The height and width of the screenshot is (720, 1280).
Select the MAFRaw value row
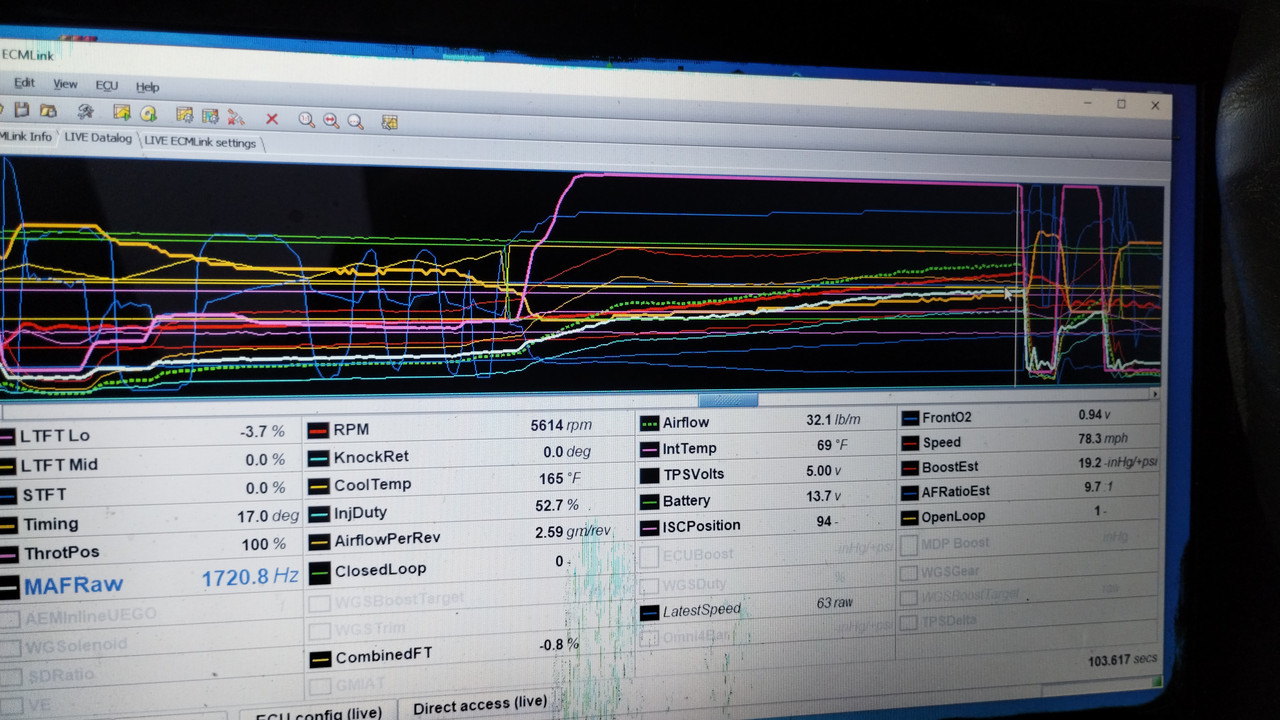click(150, 583)
